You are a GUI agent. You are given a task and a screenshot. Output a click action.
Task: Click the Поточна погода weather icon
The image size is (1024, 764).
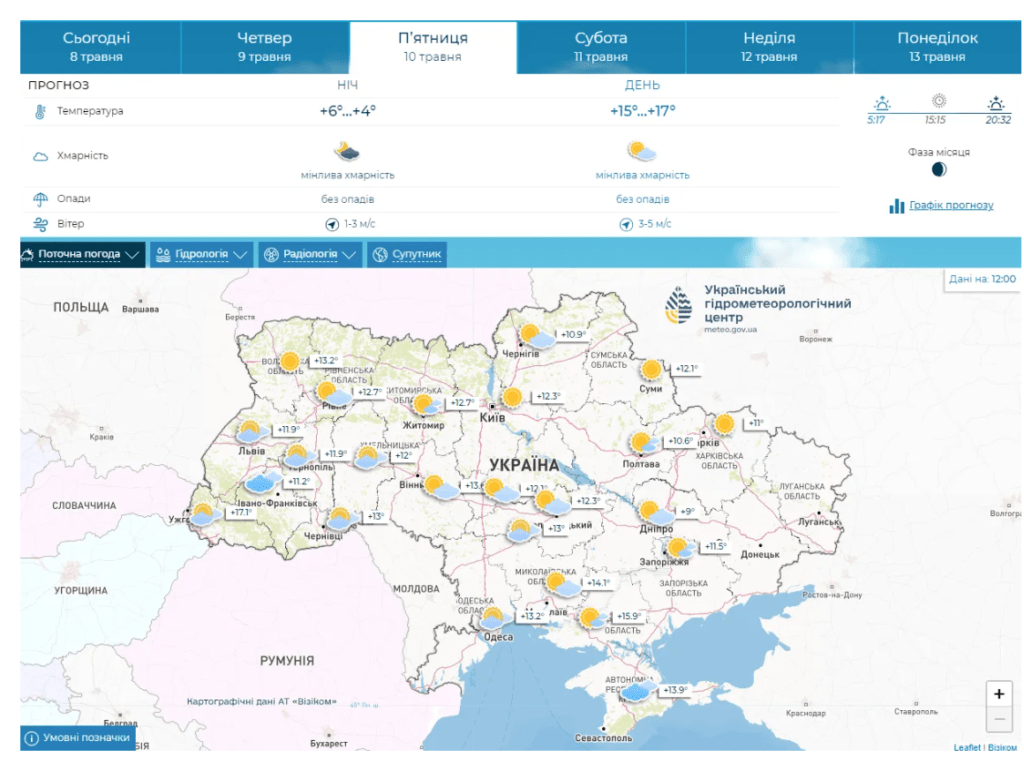27,255
